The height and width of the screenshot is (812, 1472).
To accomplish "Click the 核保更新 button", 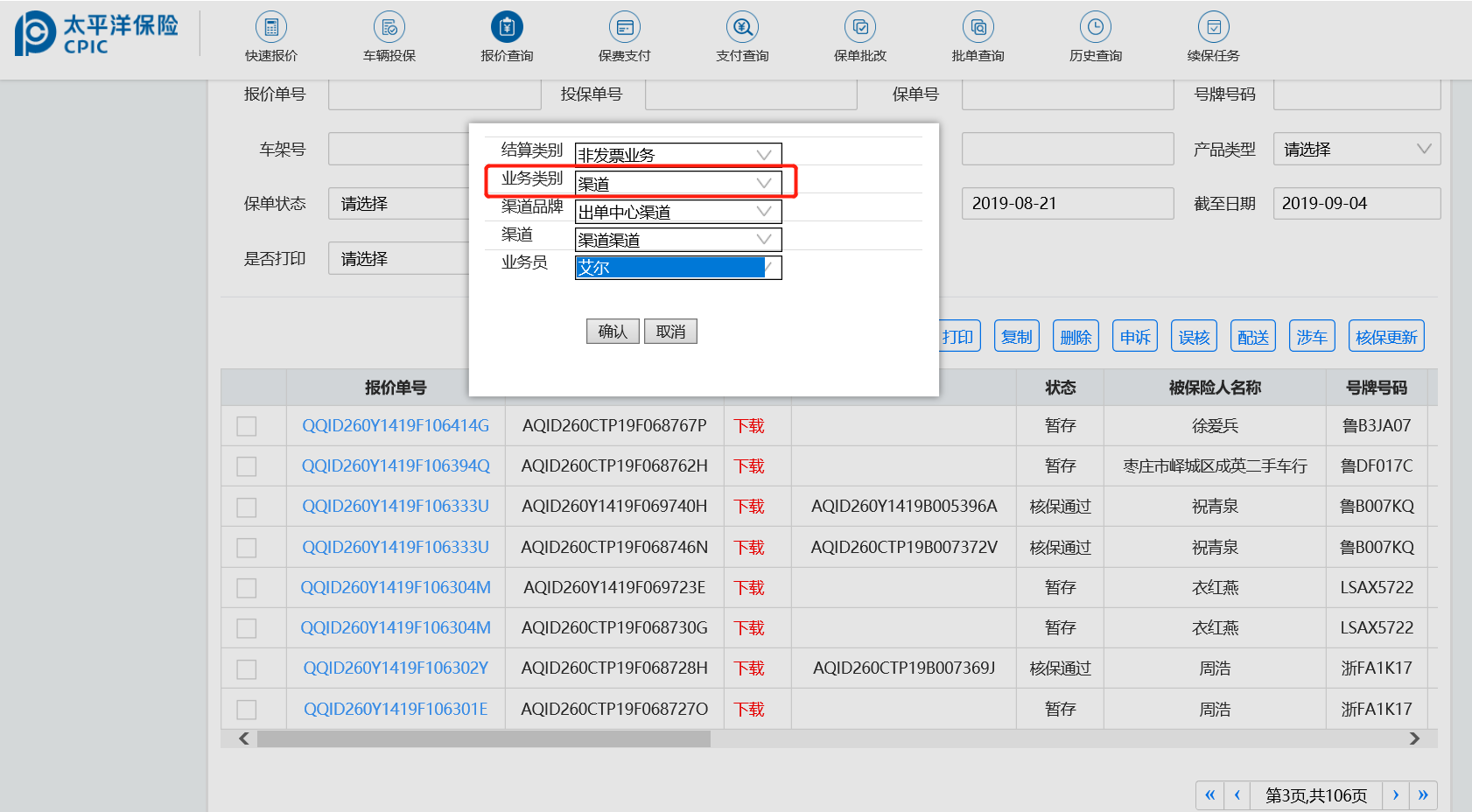I will pos(1386,336).
